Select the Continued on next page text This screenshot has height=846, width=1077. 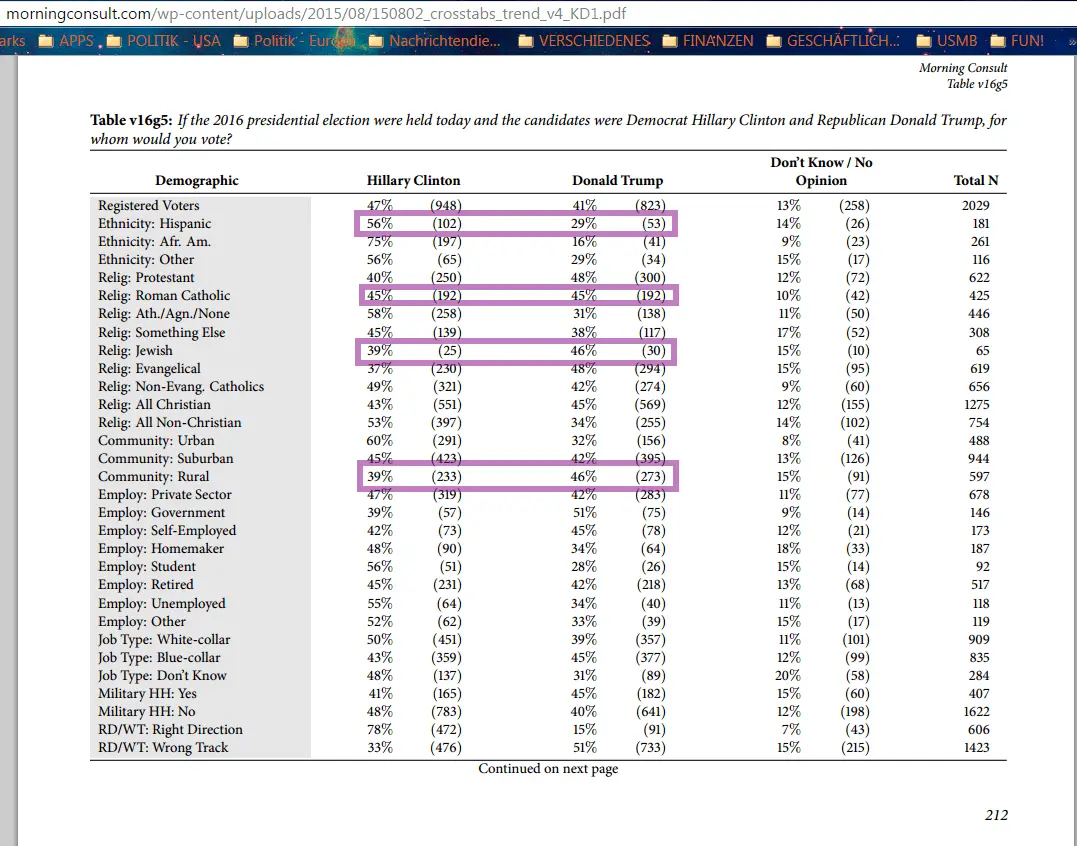(548, 769)
